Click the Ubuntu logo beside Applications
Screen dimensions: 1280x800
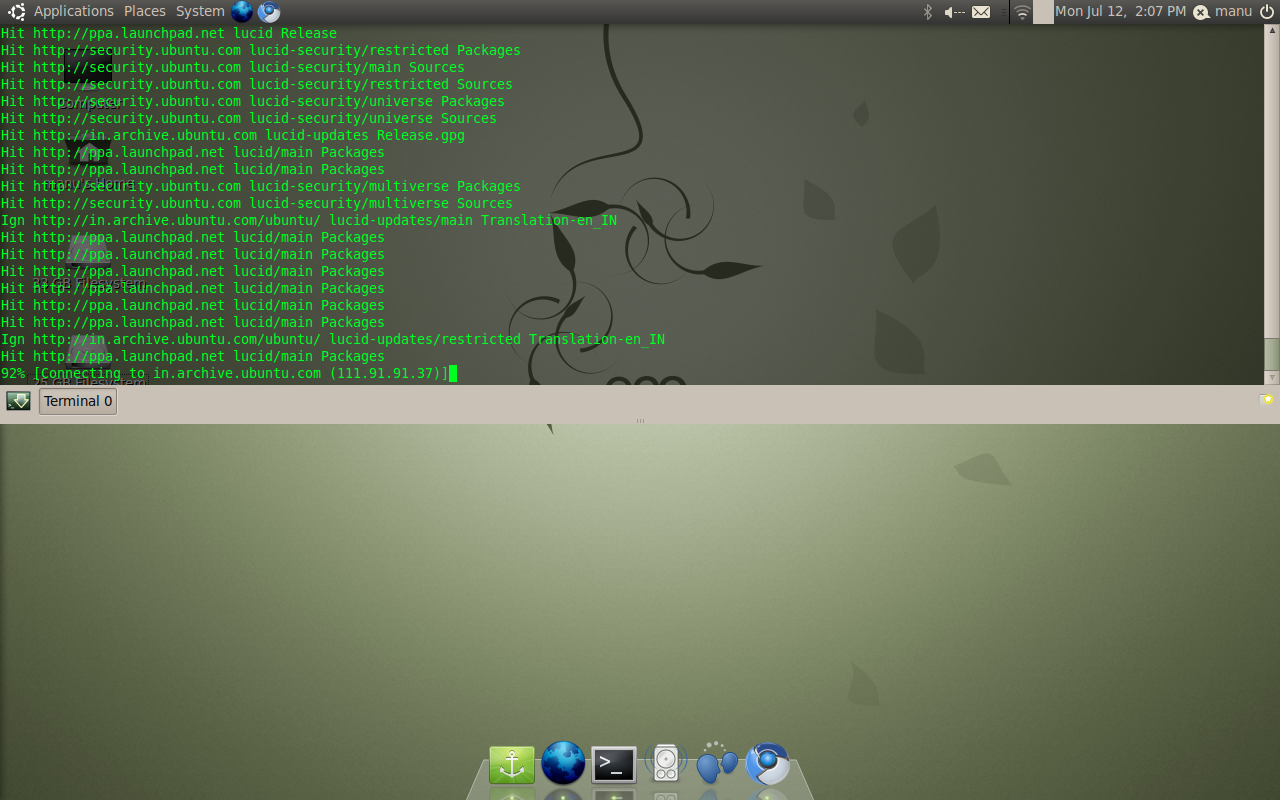coord(14,11)
